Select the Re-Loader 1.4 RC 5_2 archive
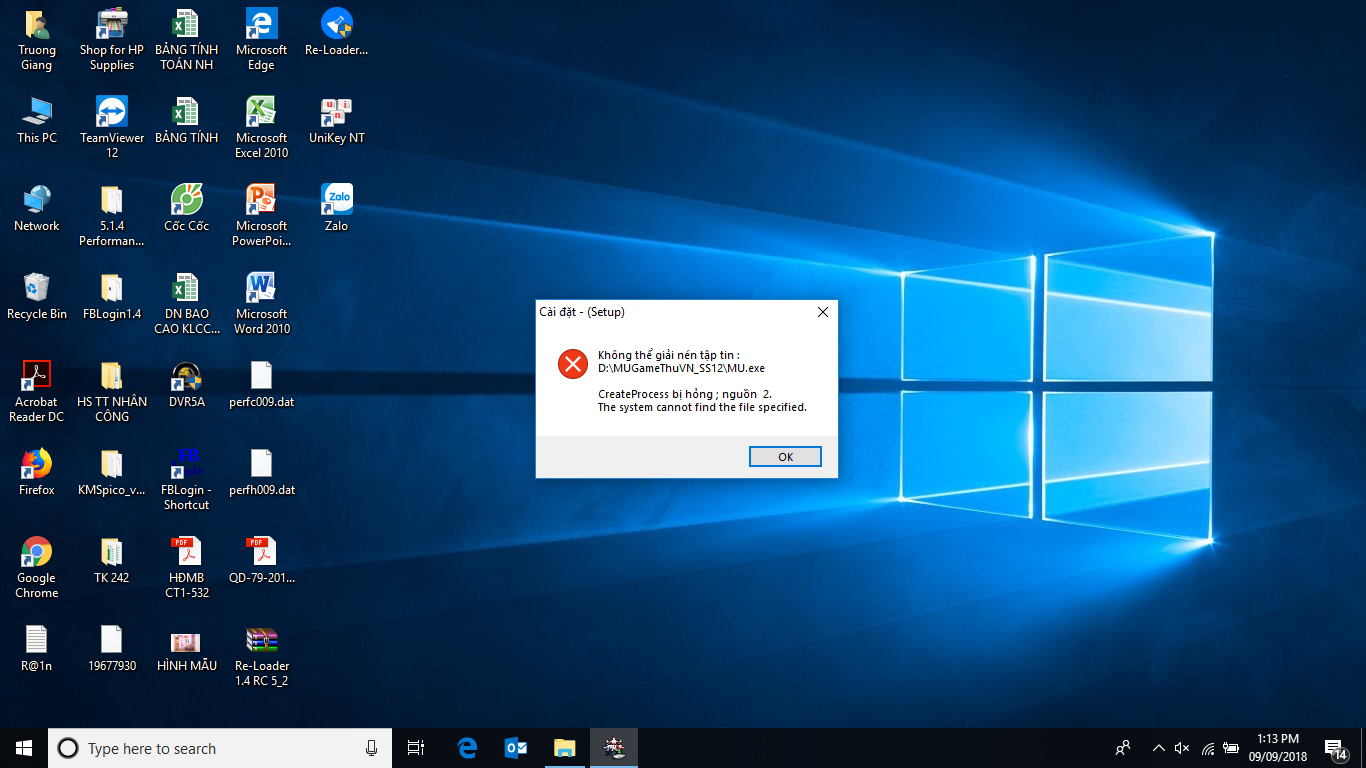1366x768 pixels. [x=262, y=656]
